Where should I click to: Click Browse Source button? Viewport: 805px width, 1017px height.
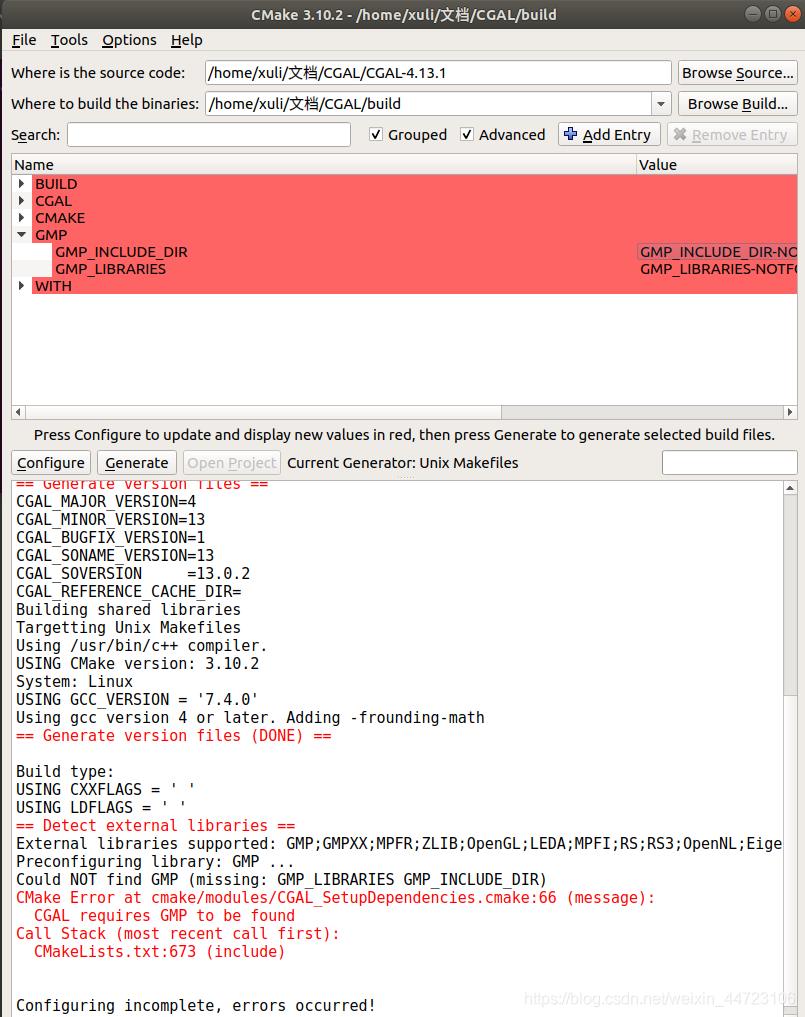(x=738, y=73)
